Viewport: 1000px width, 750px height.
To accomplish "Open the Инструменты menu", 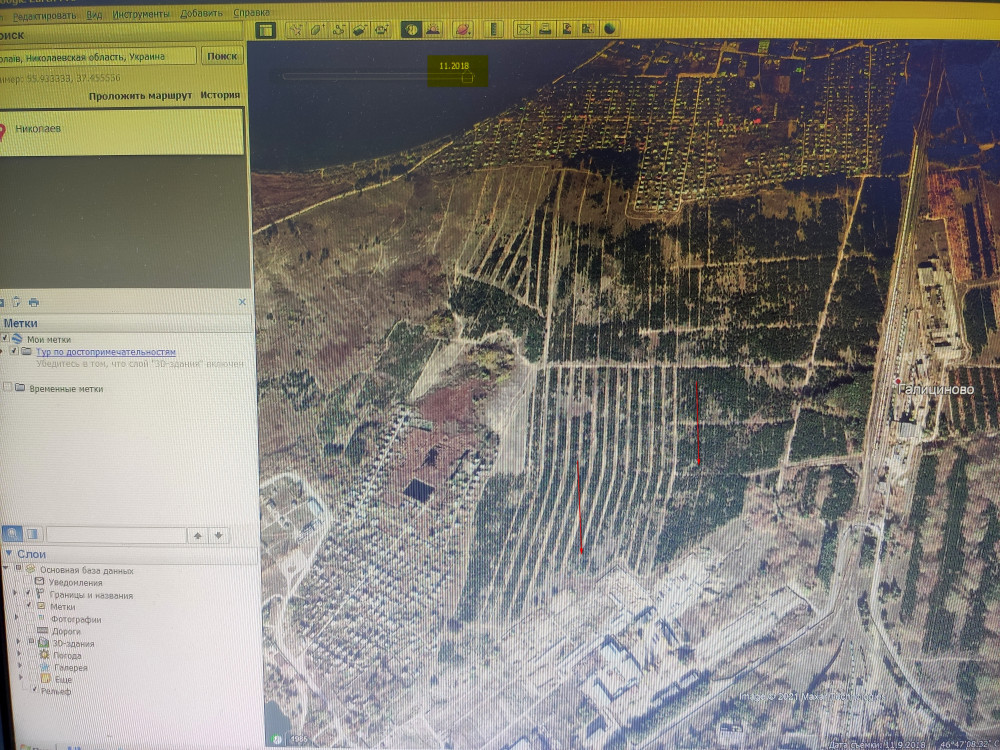I will pos(140,15).
